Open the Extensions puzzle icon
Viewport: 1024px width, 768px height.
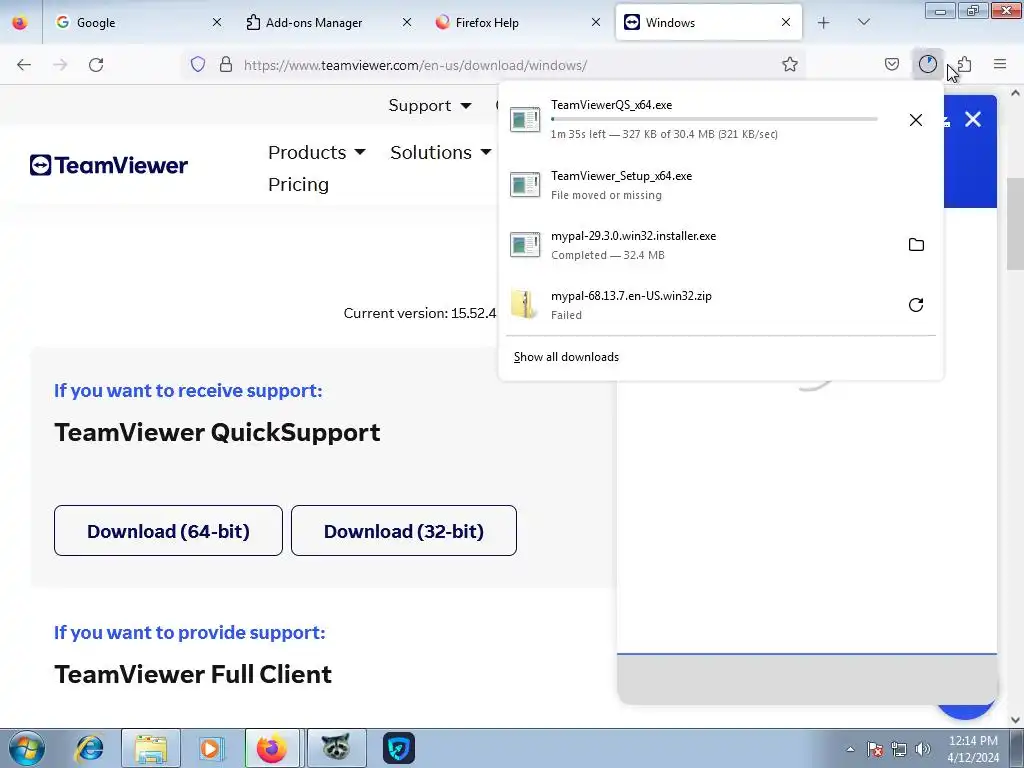(x=965, y=64)
